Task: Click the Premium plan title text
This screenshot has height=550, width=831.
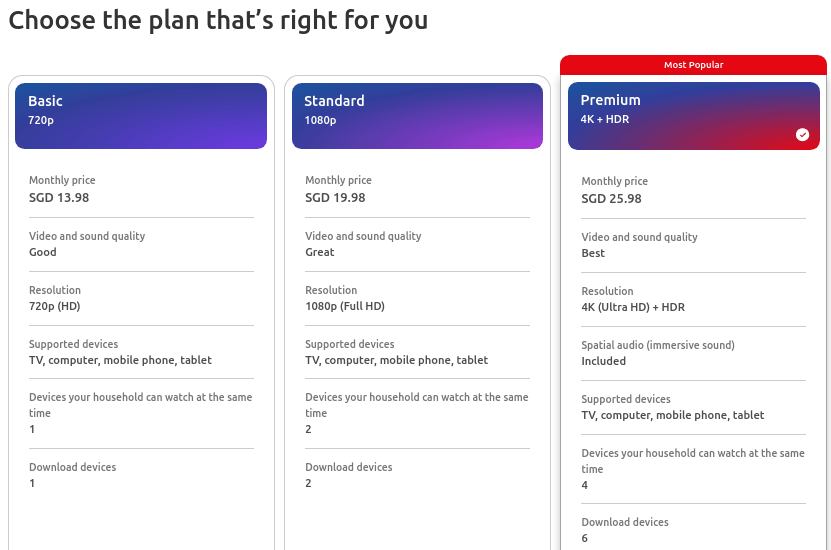Action: click(x=610, y=100)
